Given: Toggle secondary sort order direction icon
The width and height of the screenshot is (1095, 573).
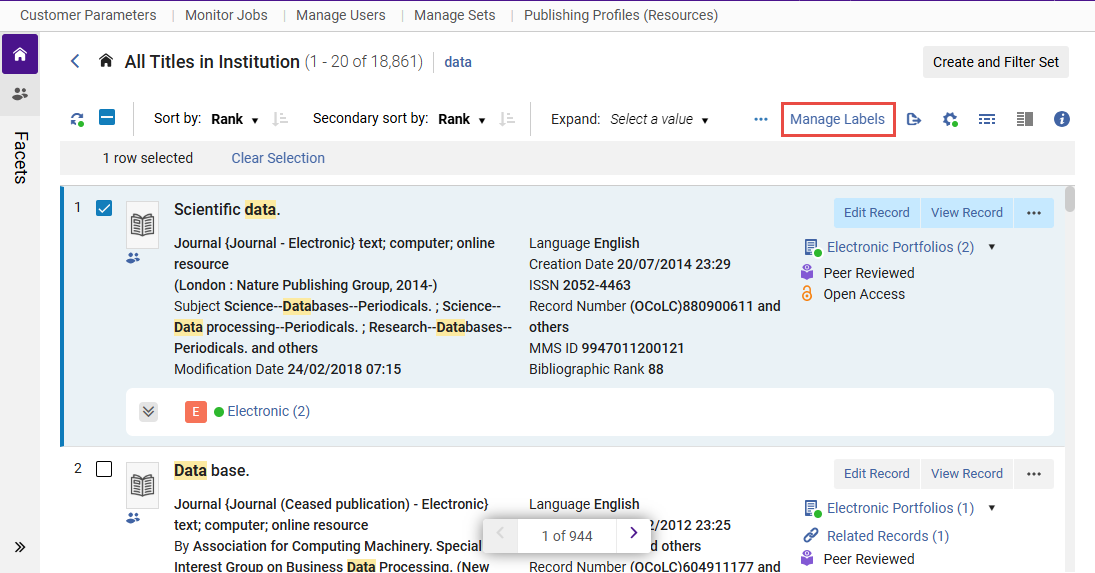Looking at the screenshot, I should (x=507, y=119).
